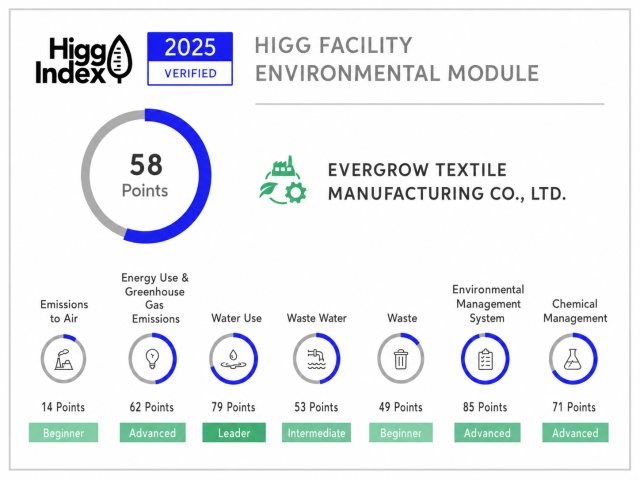Click 'Higg Facility Environmental Module' heading
Image resolution: width=640 pixels, height=480 pixels.
click(x=397, y=59)
